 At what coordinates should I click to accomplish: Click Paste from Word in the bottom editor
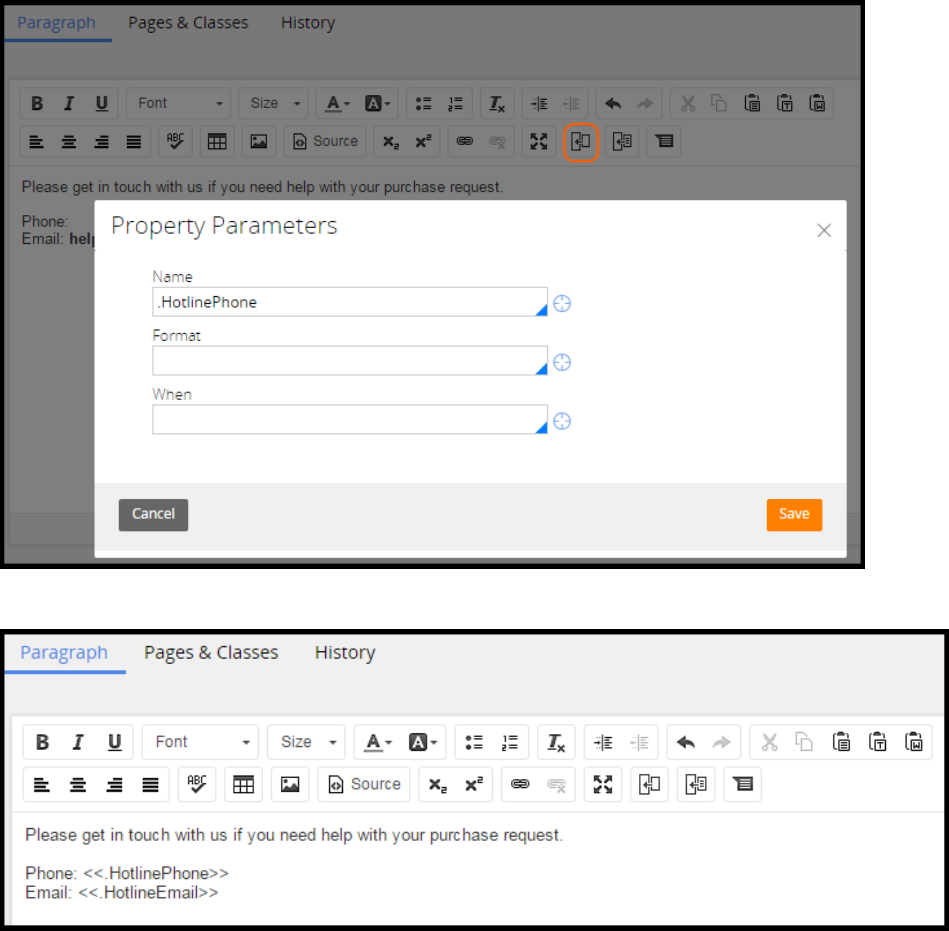(x=913, y=742)
